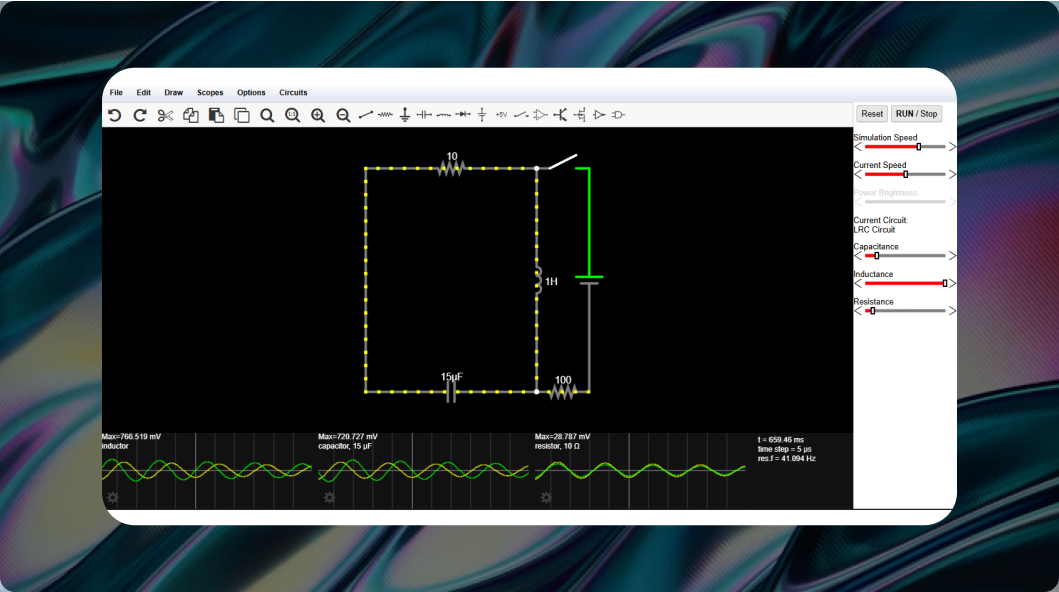Select the DC voltage source tool

482,115
